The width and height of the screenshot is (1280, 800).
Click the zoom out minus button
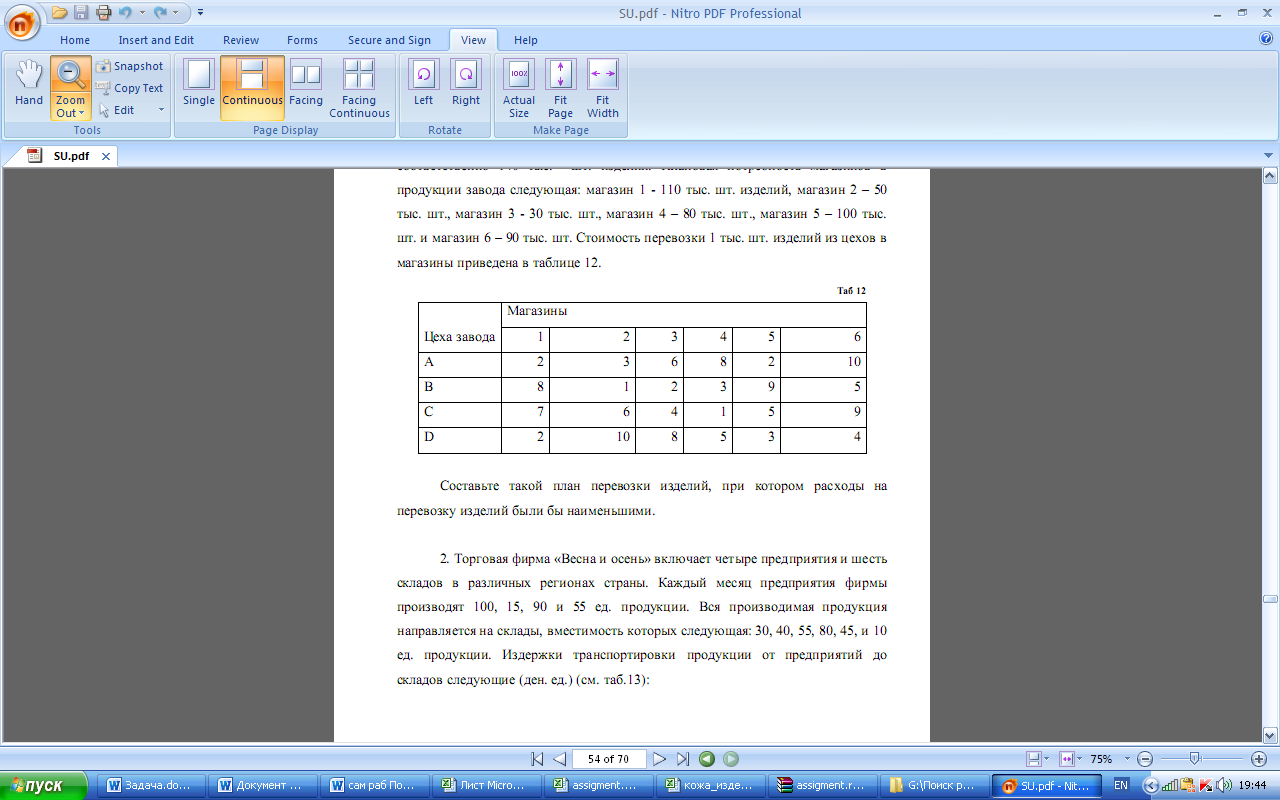click(x=1145, y=759)
